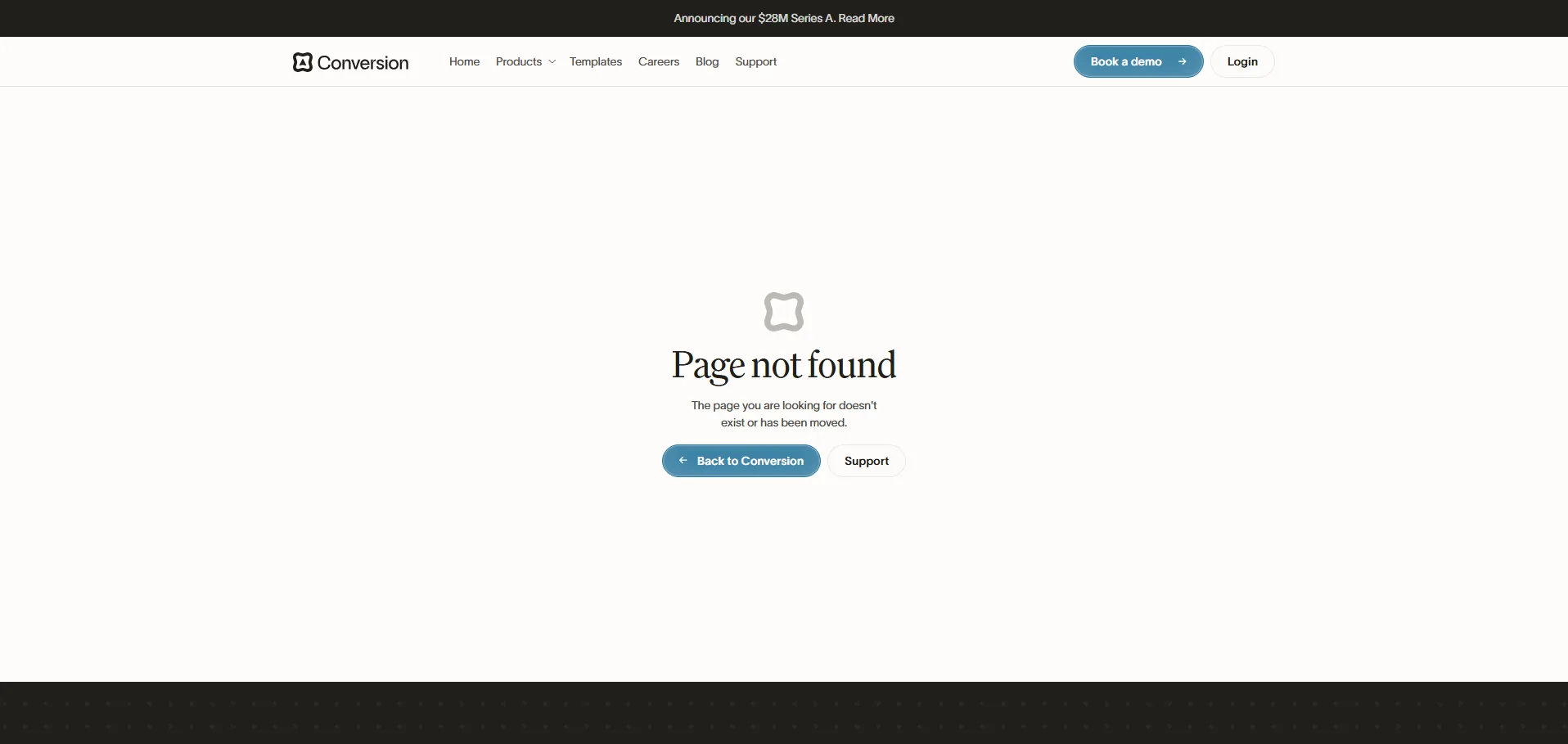The height and width of the screenshot is (744, 1568).
Task: Click the Conversion logo icon in header
Action: [302, 62]
